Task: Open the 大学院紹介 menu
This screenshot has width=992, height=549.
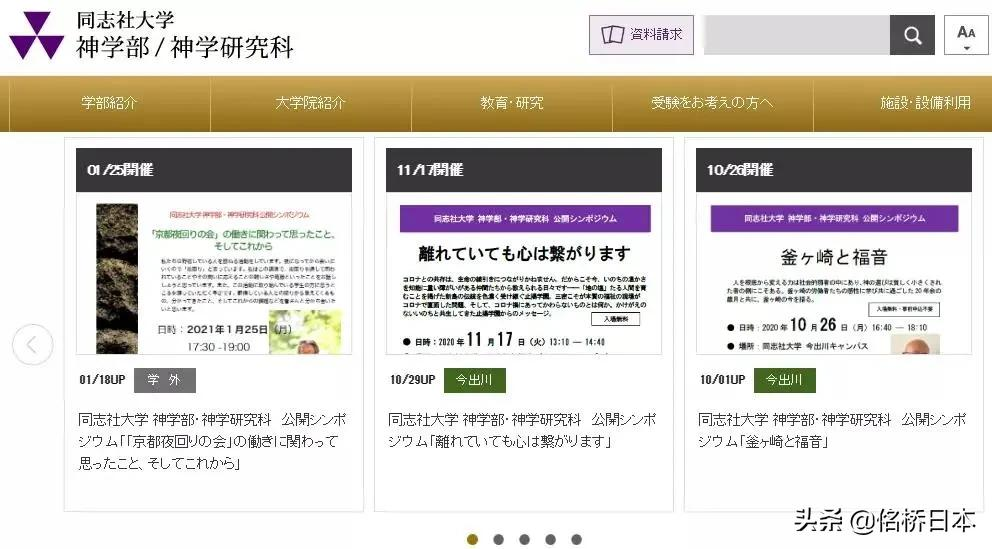Action: coord(310,103)
